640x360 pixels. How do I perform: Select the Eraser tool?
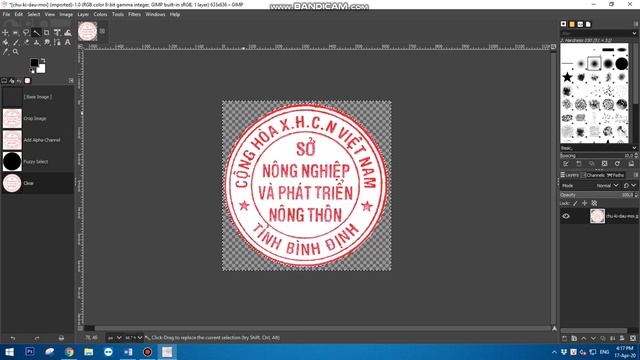point(26,42)
